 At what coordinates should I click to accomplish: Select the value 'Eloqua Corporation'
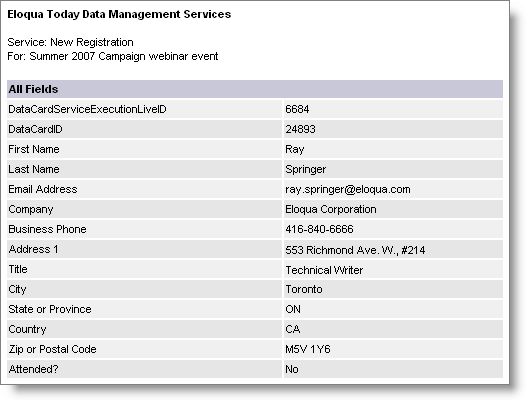[330, 209]
